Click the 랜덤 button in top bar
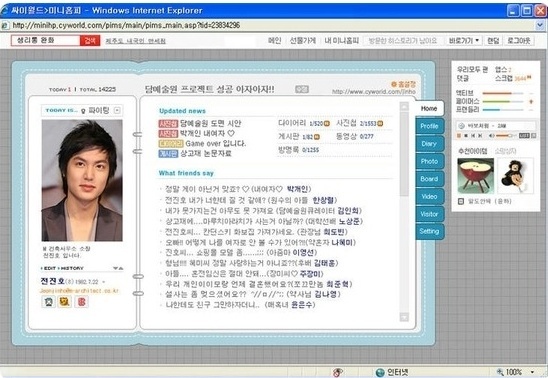Screen dimensions: 548x378 tap(493, 41)
